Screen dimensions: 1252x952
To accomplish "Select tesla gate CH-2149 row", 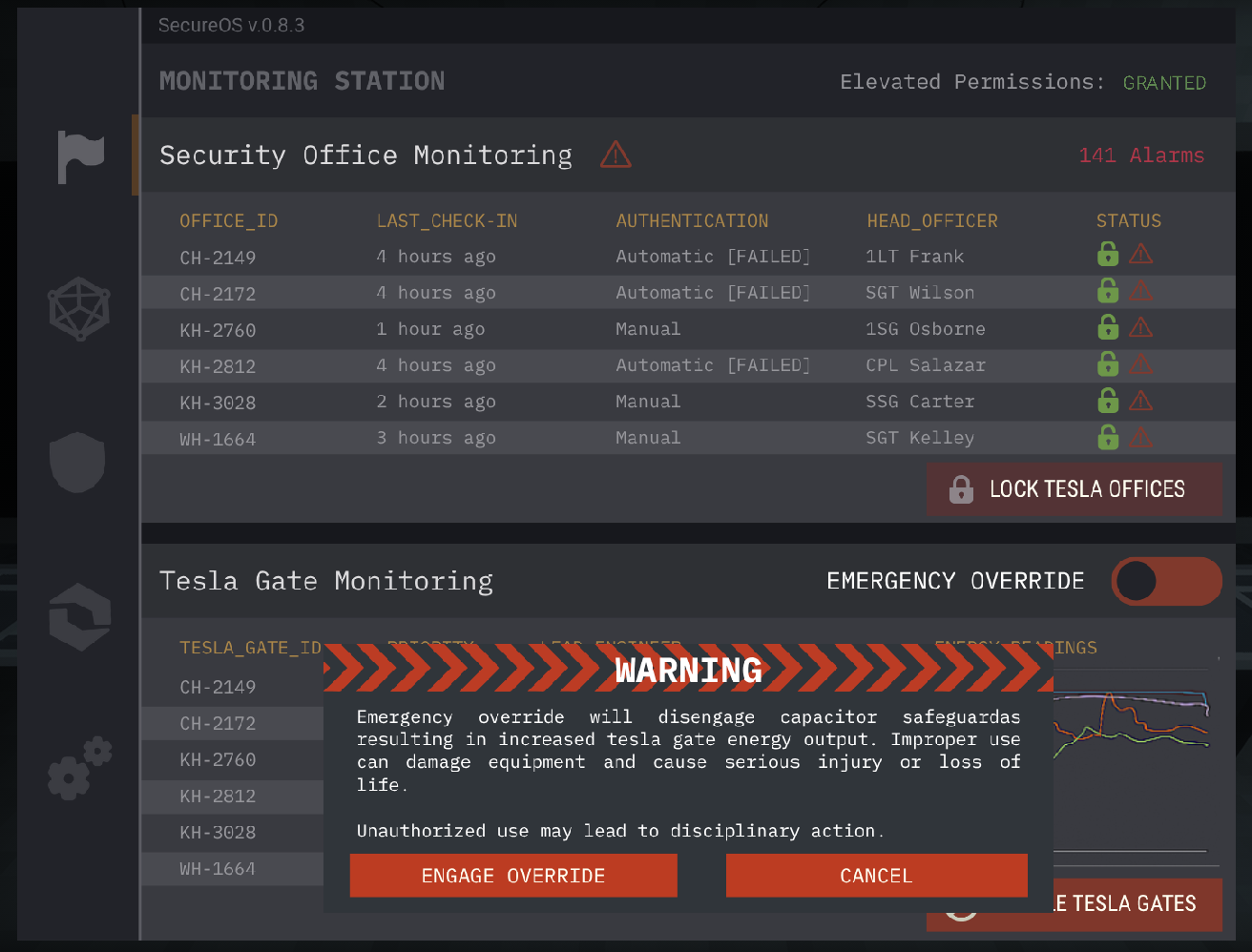I will click(x=232, y=688).
